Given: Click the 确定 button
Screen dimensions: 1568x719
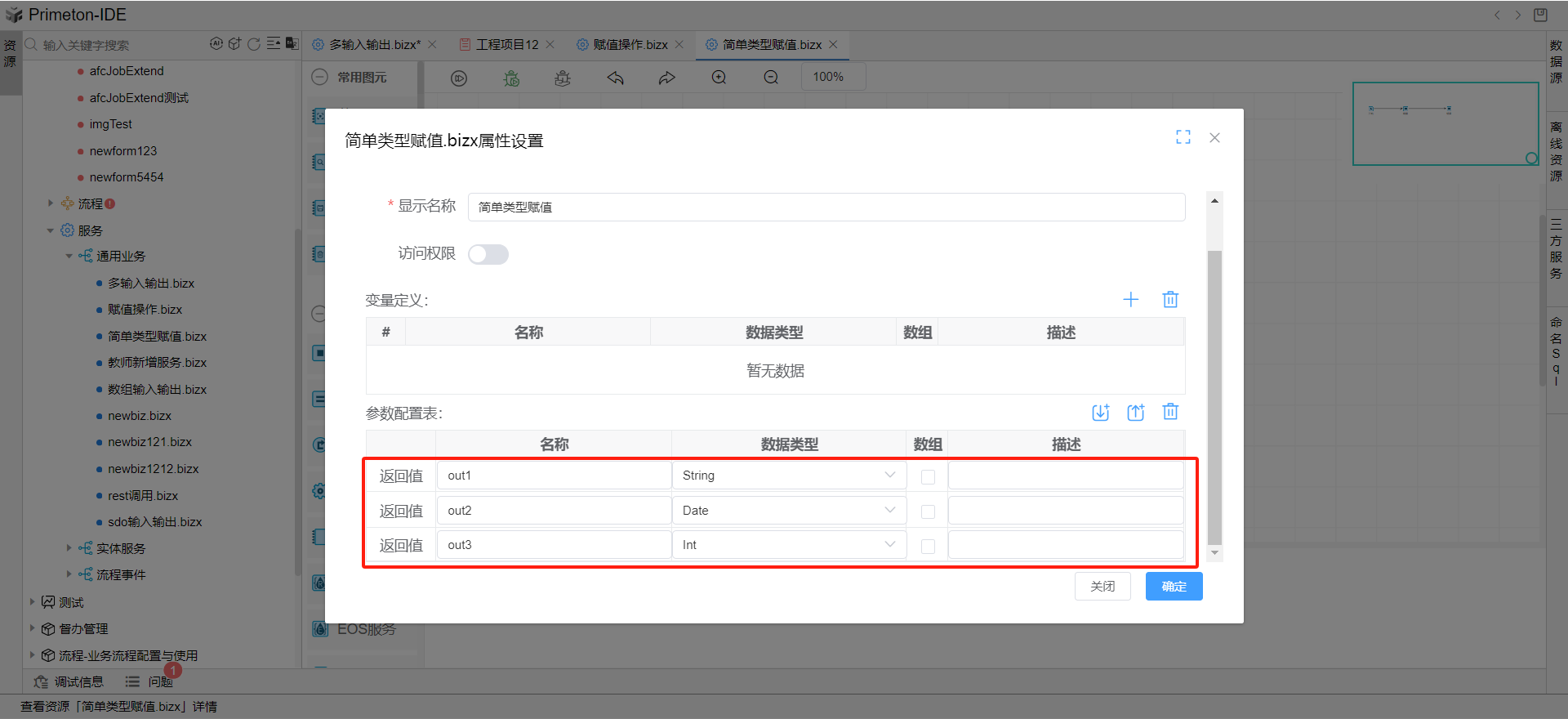Looking at the screenshot, I should pyautogui.click(x=1174, y=587).
